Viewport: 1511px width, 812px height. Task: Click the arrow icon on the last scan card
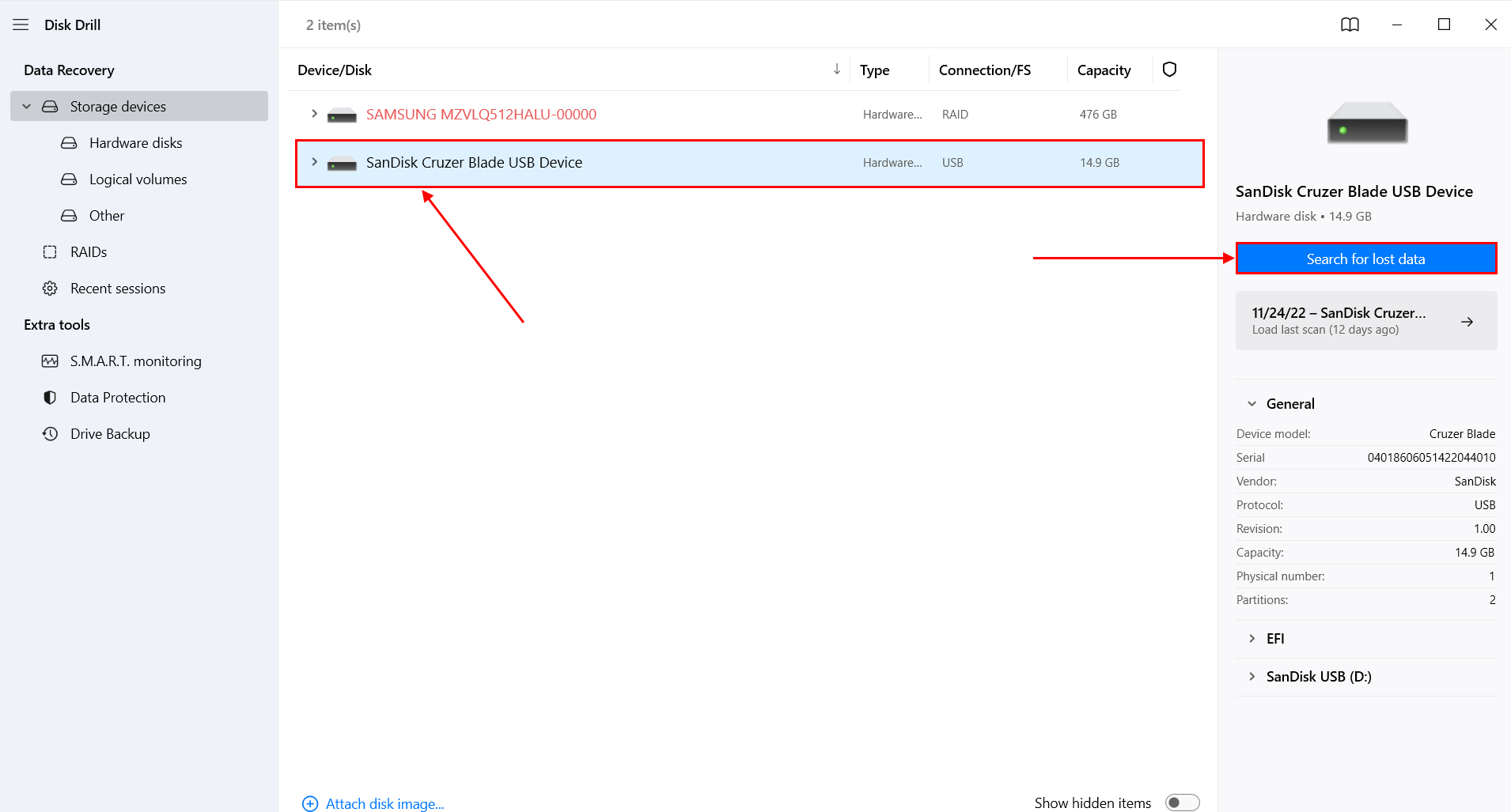[x=1467, y=322]
